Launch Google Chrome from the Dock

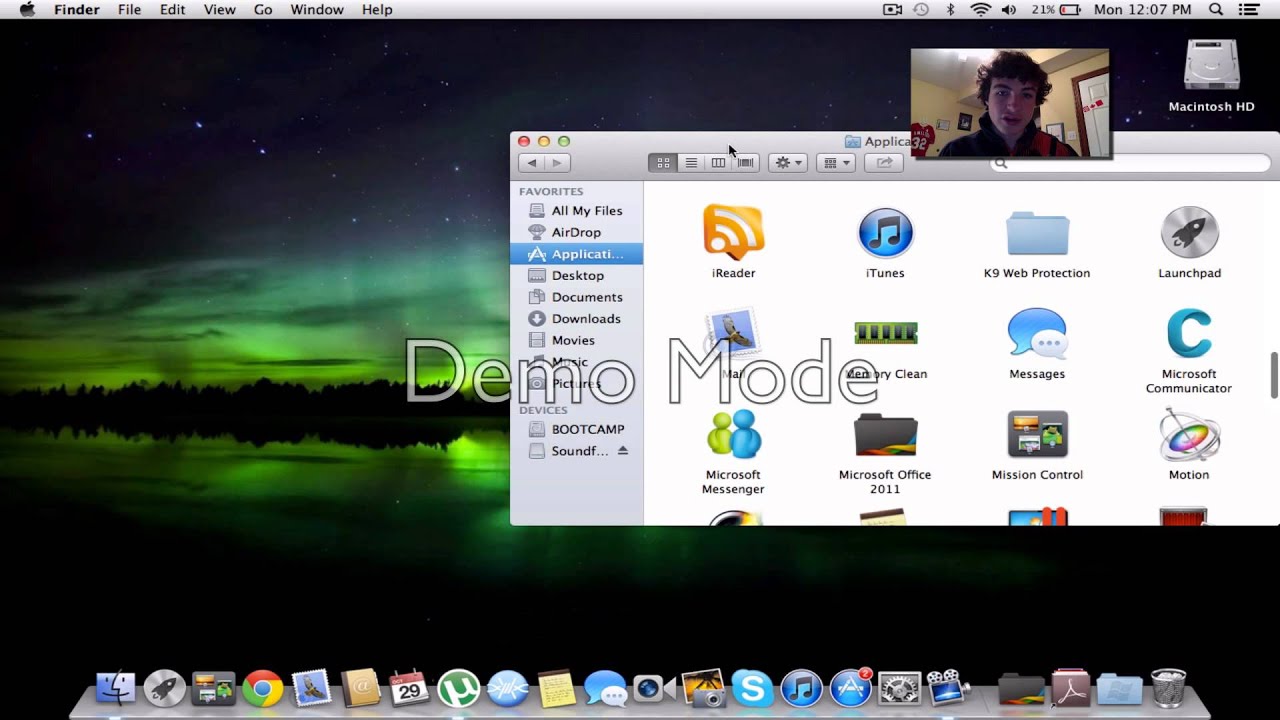pos(263,689)
